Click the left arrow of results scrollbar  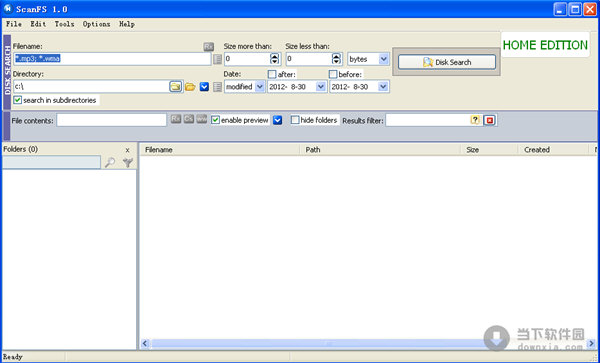click(x=145, y=343)
